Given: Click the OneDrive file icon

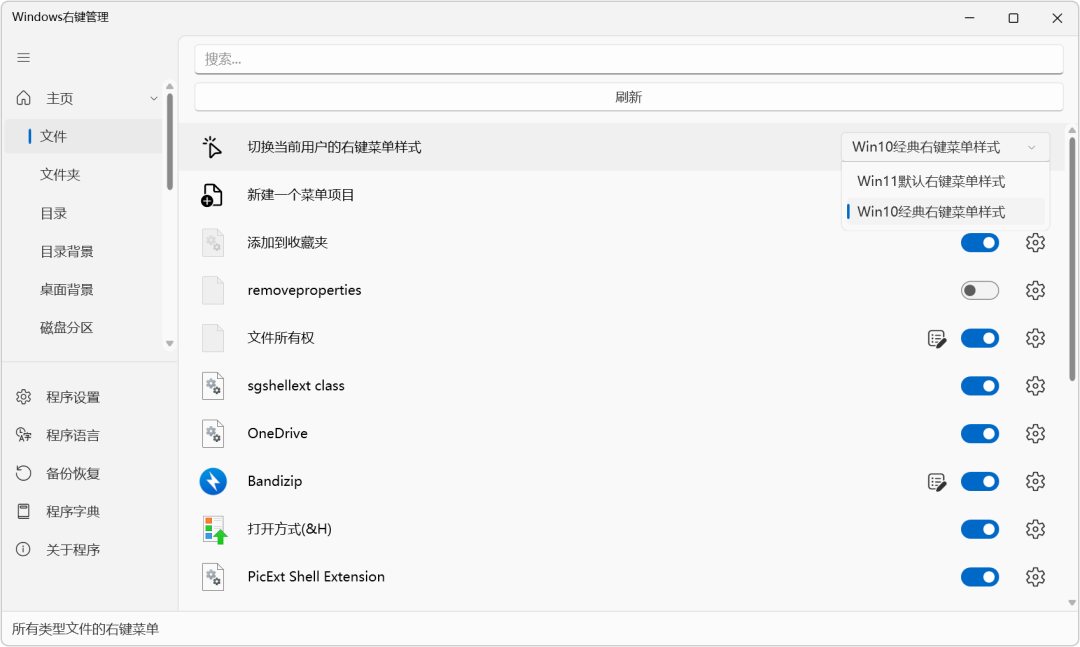Looking at the screenshot, I should [x=213, y=433].
